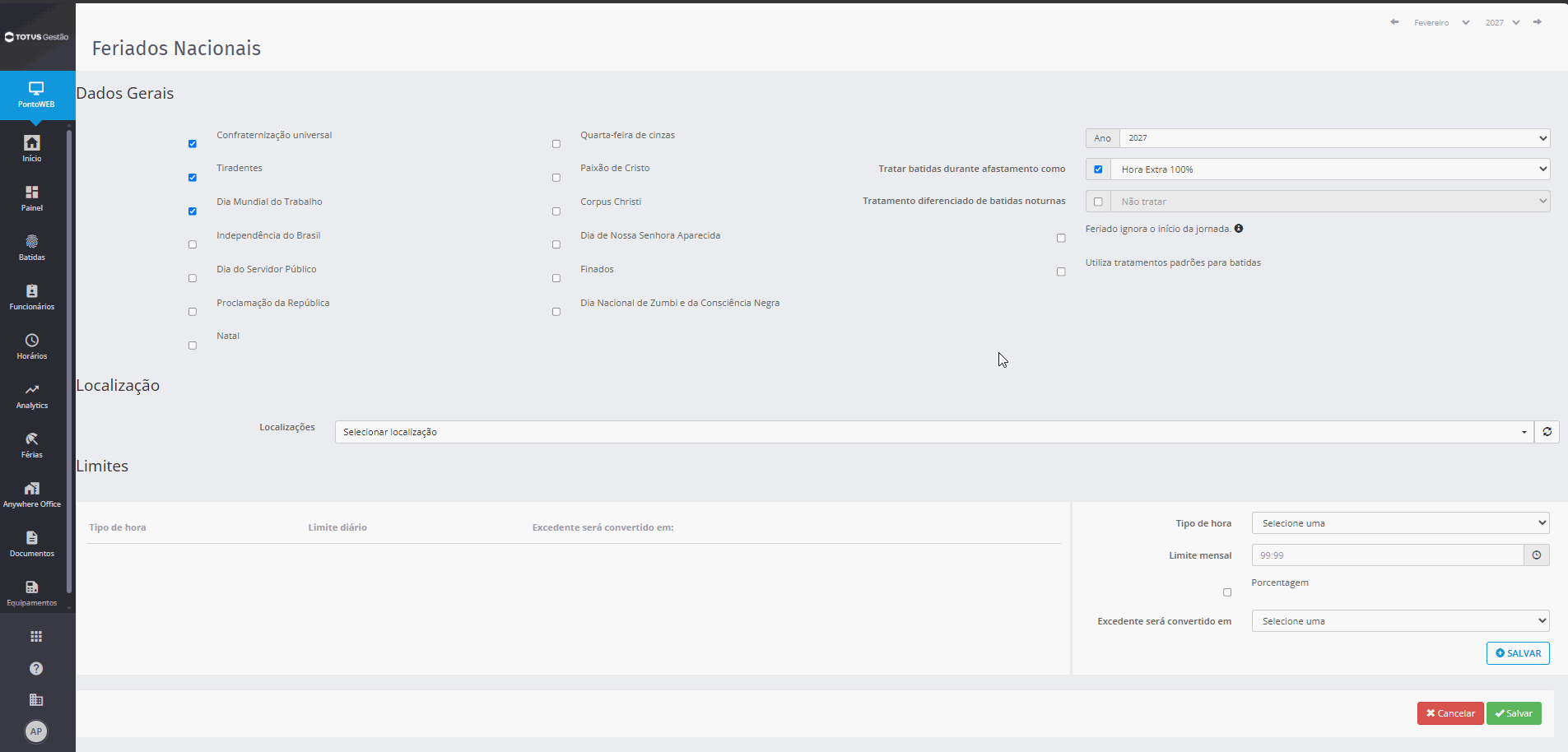Check Finados holiday
This screenshot has height=752, width=1568.
[556, 278]
